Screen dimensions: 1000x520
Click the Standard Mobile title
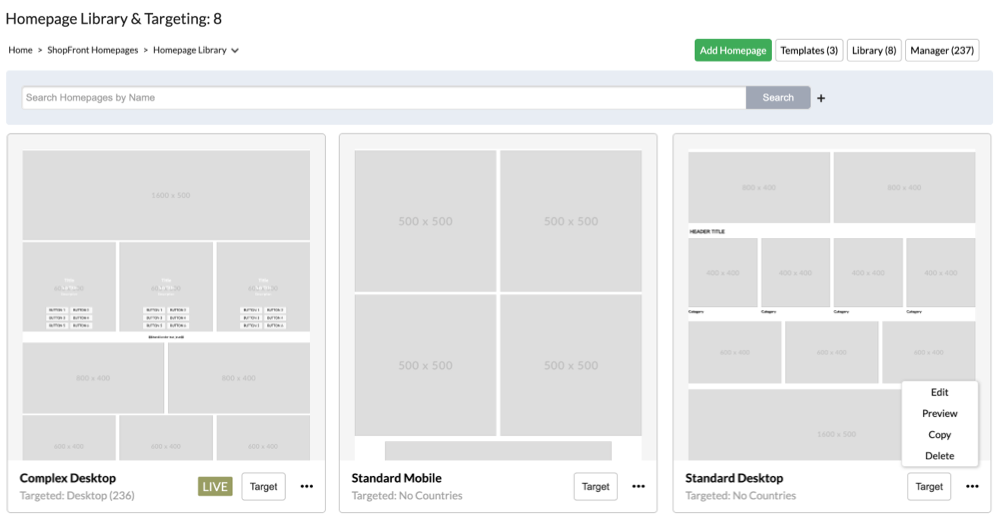tap(396, 478)
